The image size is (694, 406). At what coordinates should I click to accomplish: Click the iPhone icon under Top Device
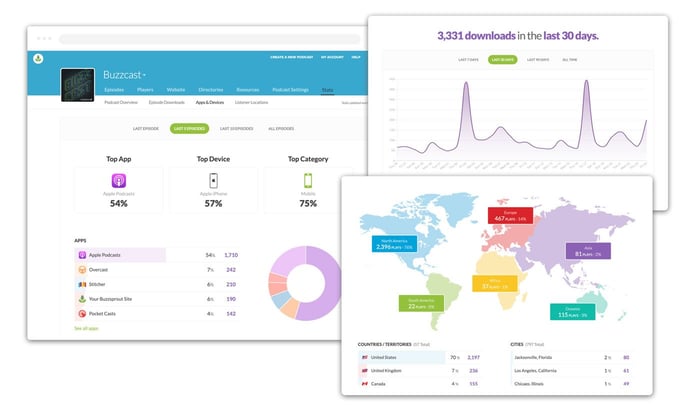[213, 181]
